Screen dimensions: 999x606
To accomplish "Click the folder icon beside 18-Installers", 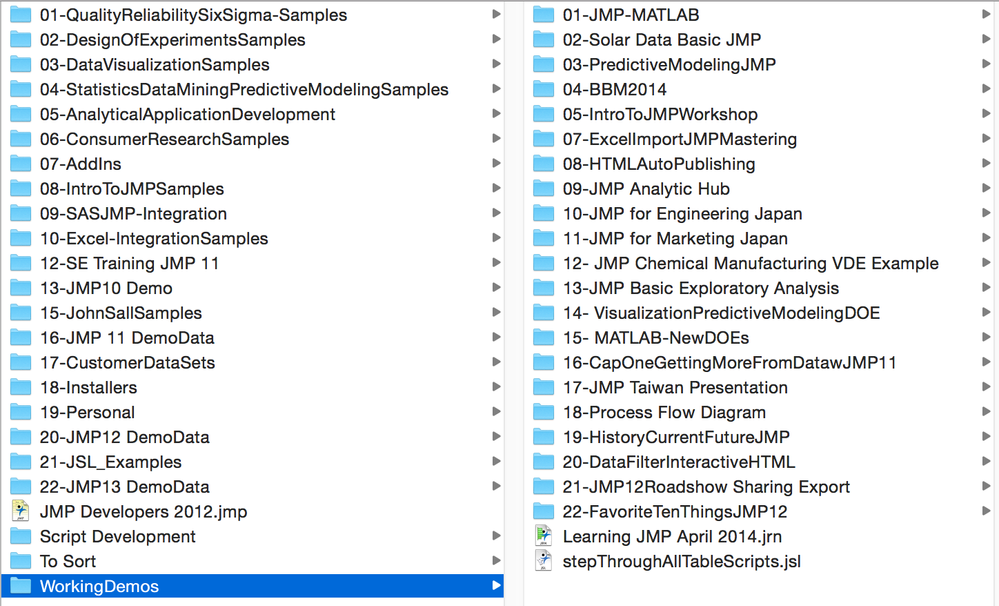I will pos(20,387).
